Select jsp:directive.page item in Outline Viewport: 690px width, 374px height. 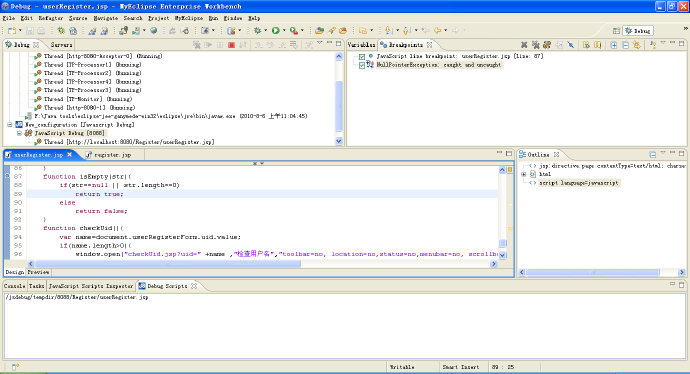612,166
